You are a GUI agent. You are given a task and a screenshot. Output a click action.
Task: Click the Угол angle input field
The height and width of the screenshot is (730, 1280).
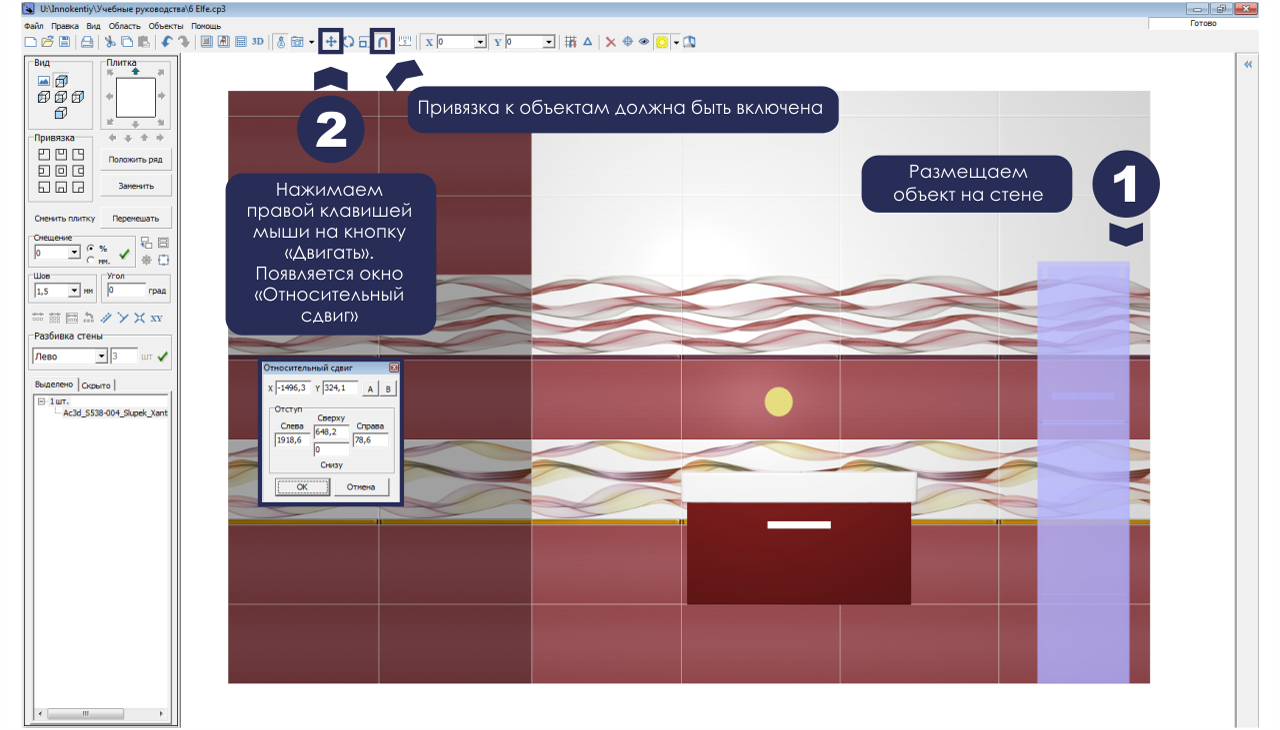point(126,290)
